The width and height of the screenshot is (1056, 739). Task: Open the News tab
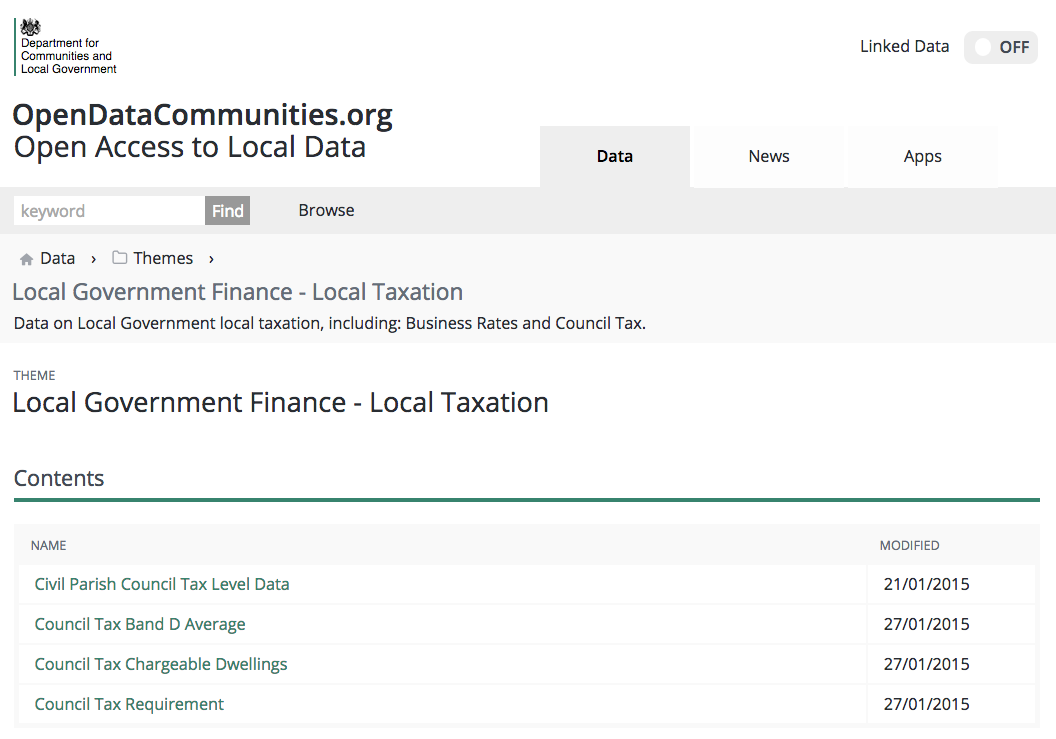click(x=768, y=156)
